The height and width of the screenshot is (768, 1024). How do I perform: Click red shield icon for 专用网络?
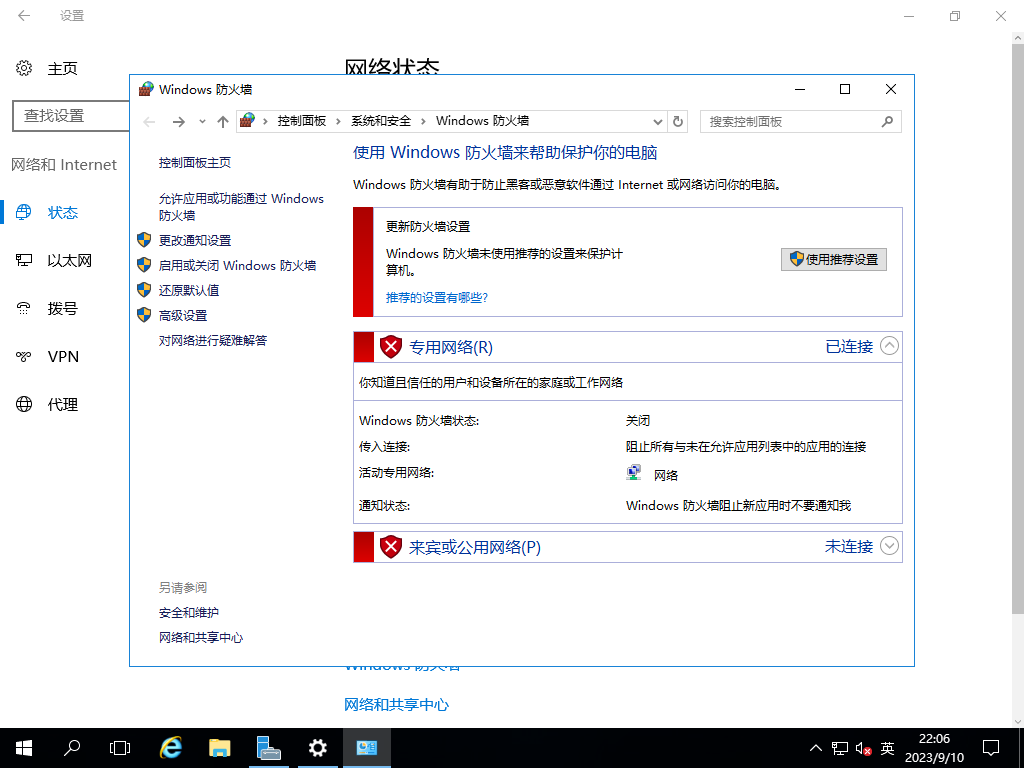tap(391, 347)
